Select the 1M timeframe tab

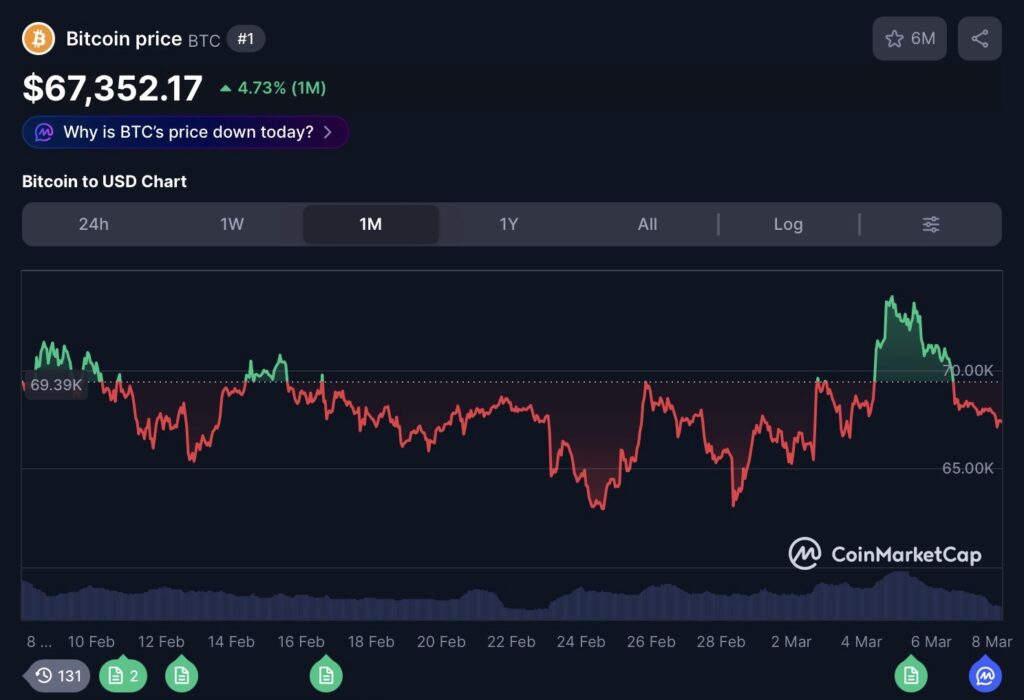click(371, 224)
